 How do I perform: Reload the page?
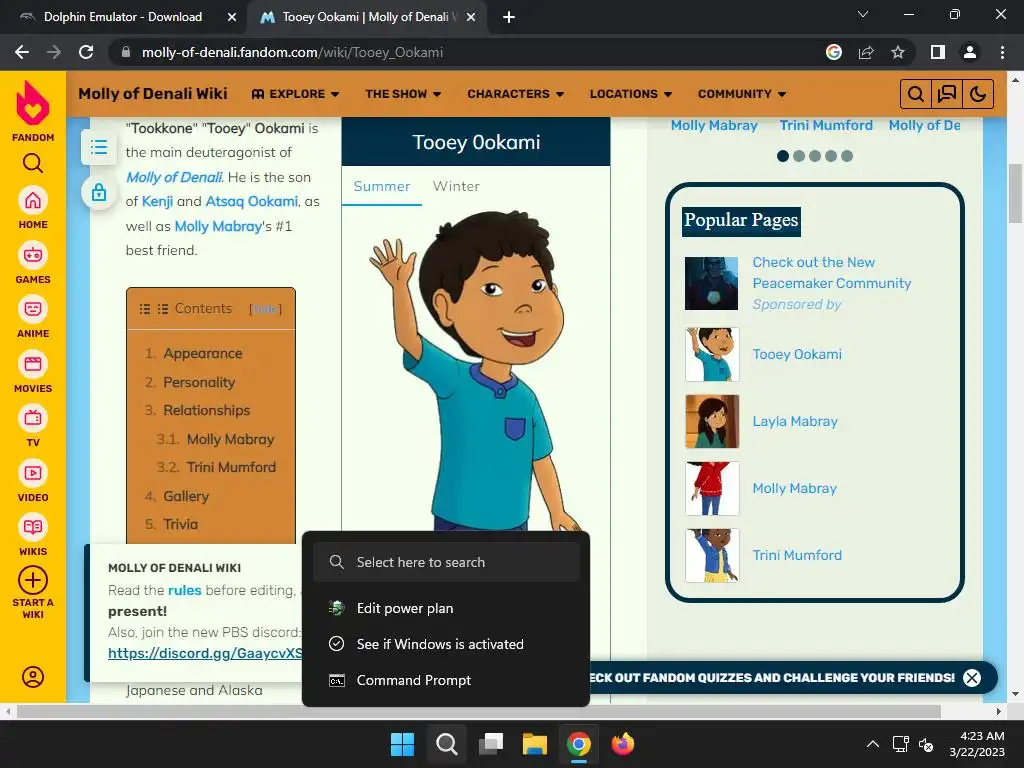tap(86, 52)
